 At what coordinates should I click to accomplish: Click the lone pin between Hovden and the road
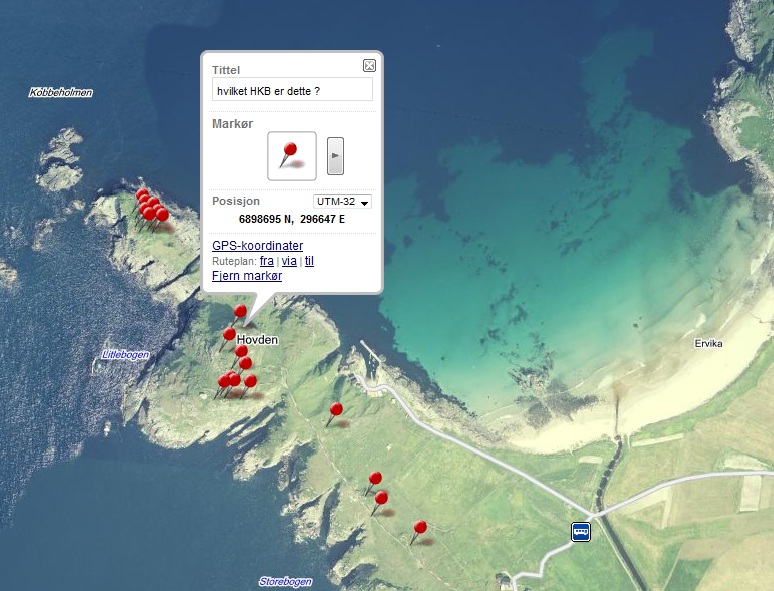pos(336,409)
